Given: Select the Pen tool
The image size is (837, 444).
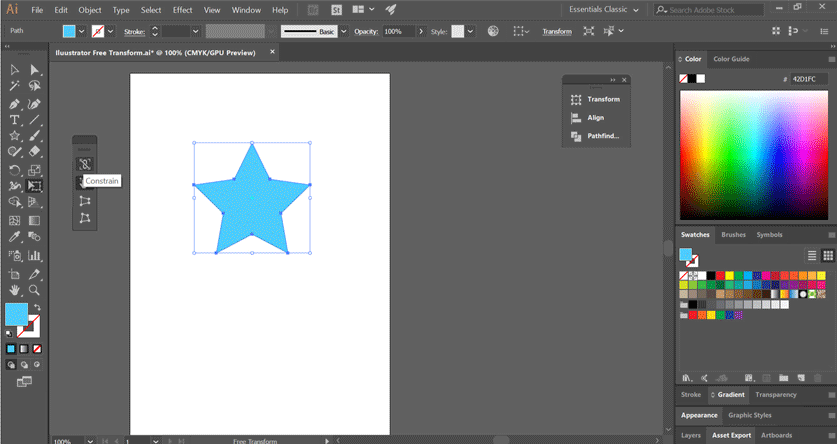Looking at the screenshot, I should 15,103.
